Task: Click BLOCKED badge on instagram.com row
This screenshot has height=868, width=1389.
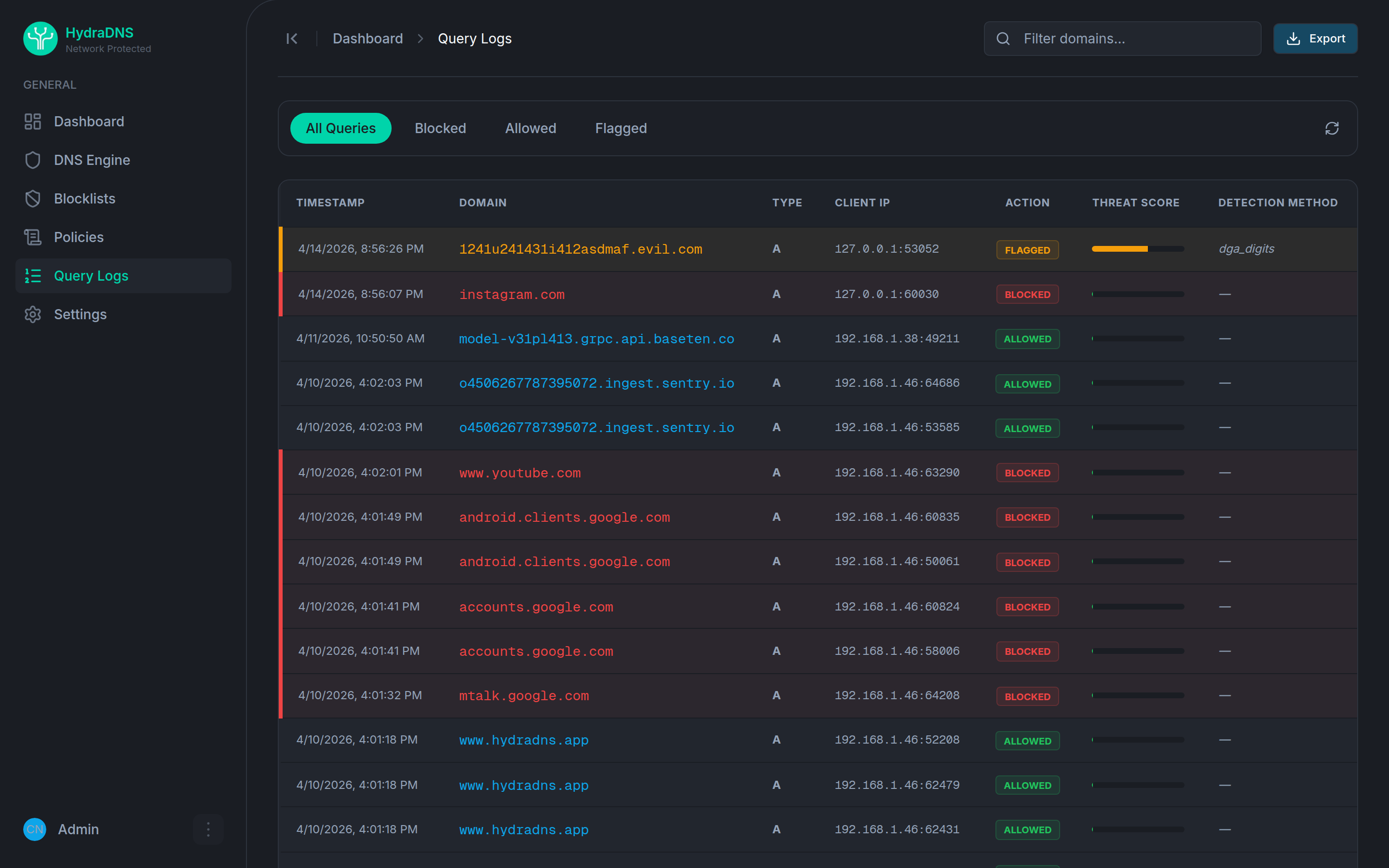Action: (x=1027, y=295)
